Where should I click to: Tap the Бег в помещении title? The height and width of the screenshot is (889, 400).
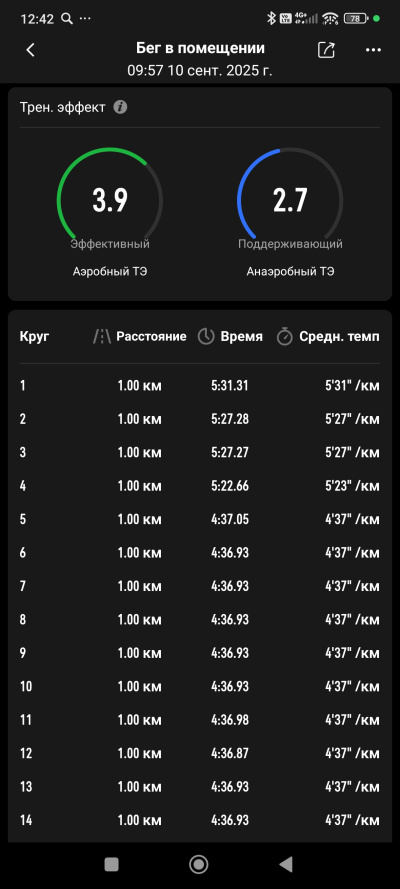point(200,49)
